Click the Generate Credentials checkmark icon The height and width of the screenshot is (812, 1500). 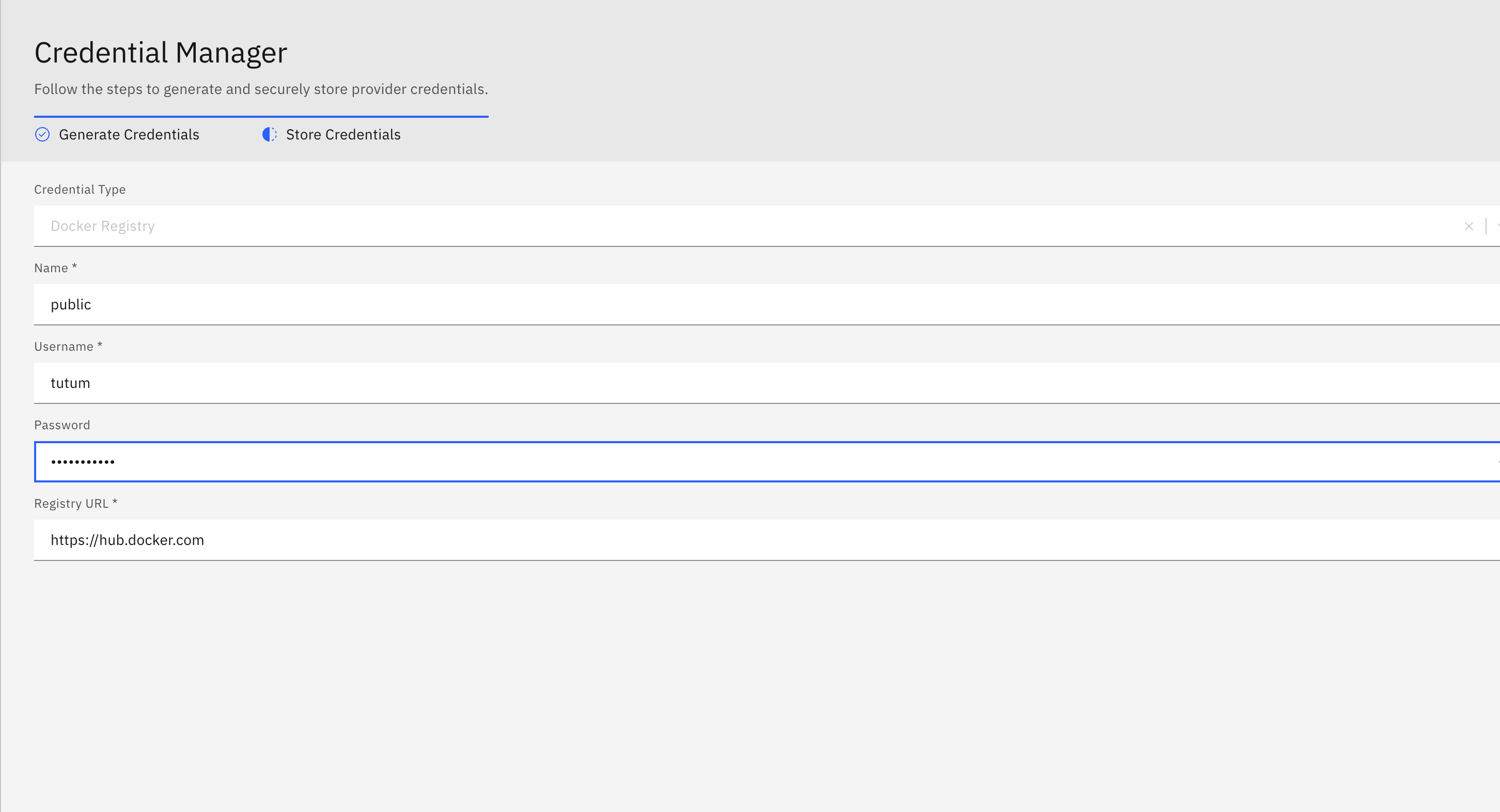pyautogui.click(x=42, y=134)
